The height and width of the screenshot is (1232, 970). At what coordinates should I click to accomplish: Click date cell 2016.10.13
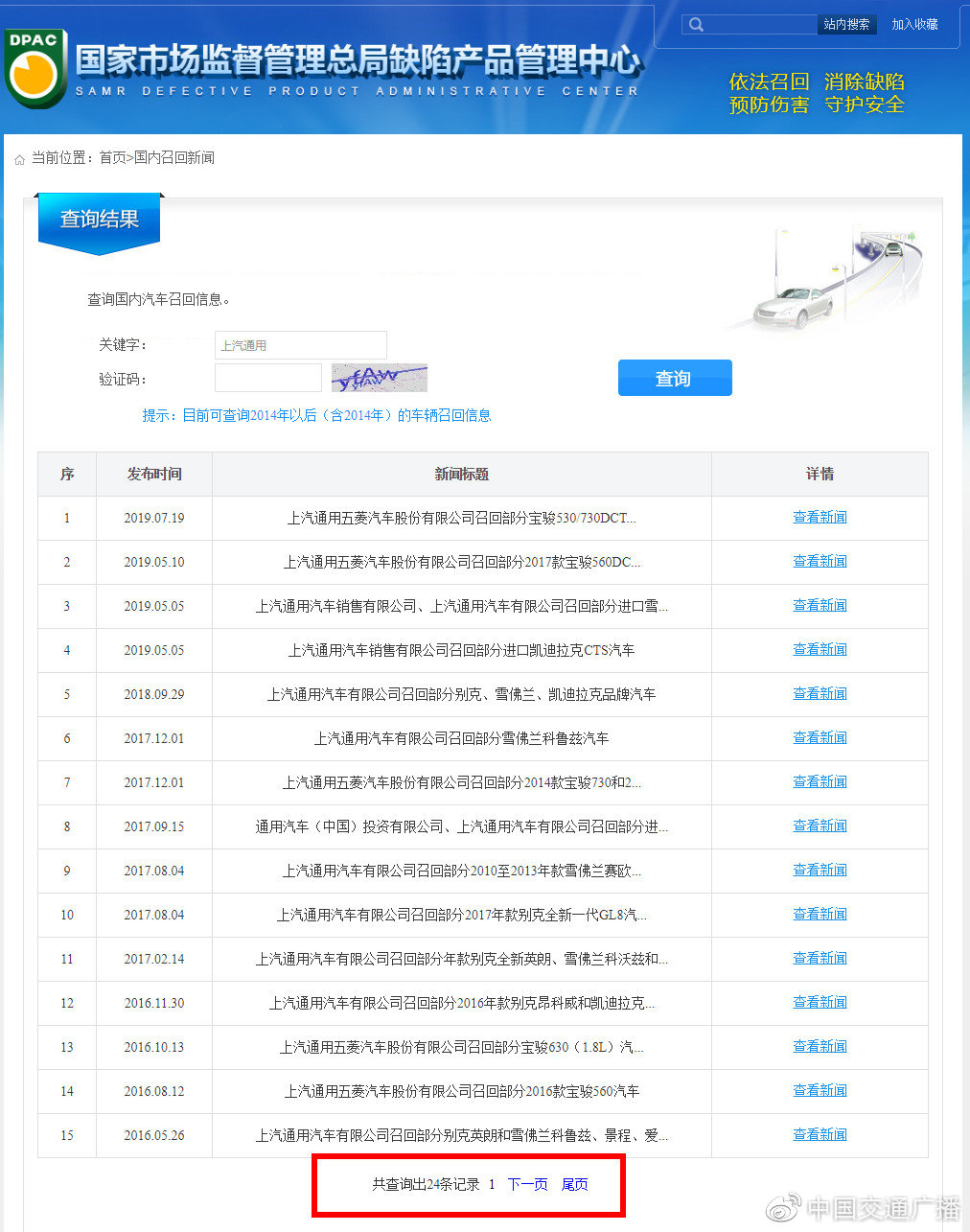154,1047
